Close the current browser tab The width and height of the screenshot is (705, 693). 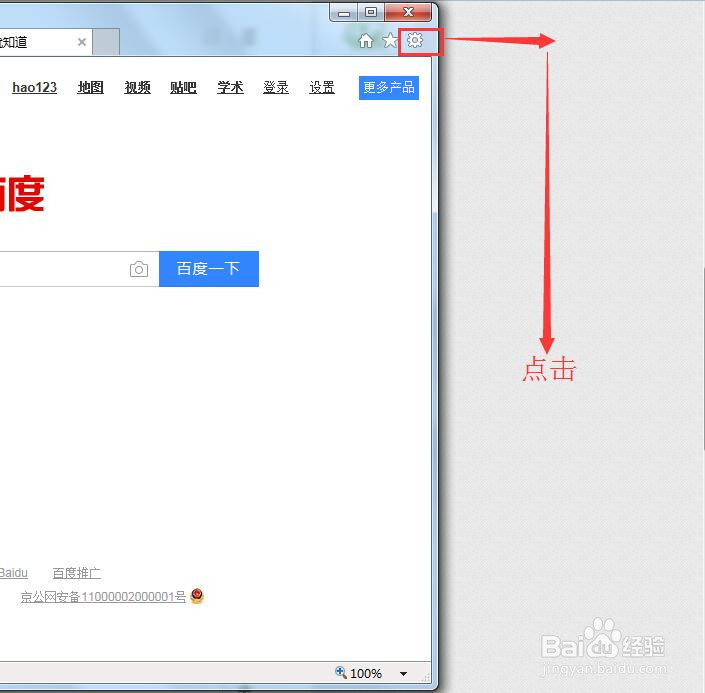(x=82, y=42)
